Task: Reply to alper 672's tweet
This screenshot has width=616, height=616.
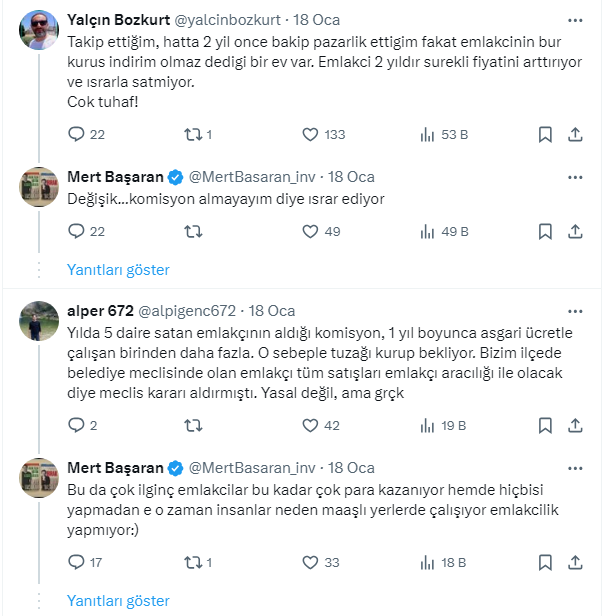Action: coord(77,425)
